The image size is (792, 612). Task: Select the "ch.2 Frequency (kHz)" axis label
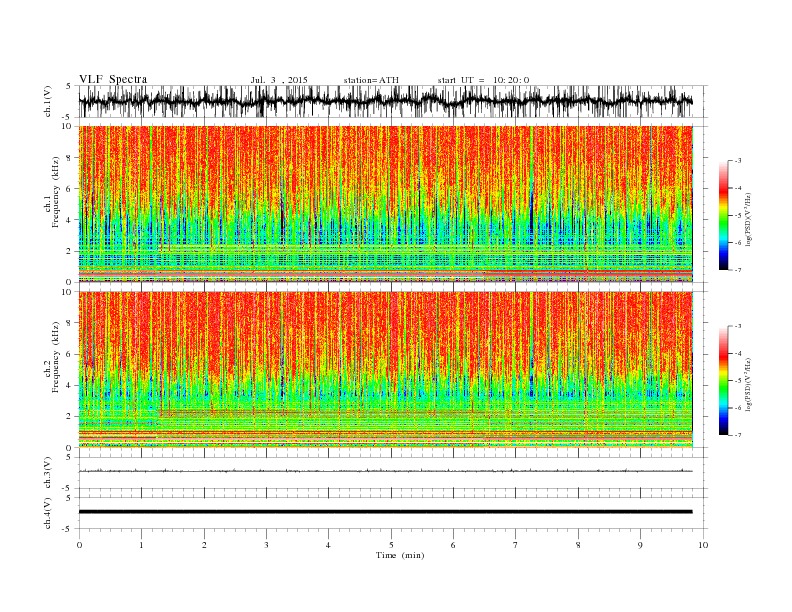[52, 357]
